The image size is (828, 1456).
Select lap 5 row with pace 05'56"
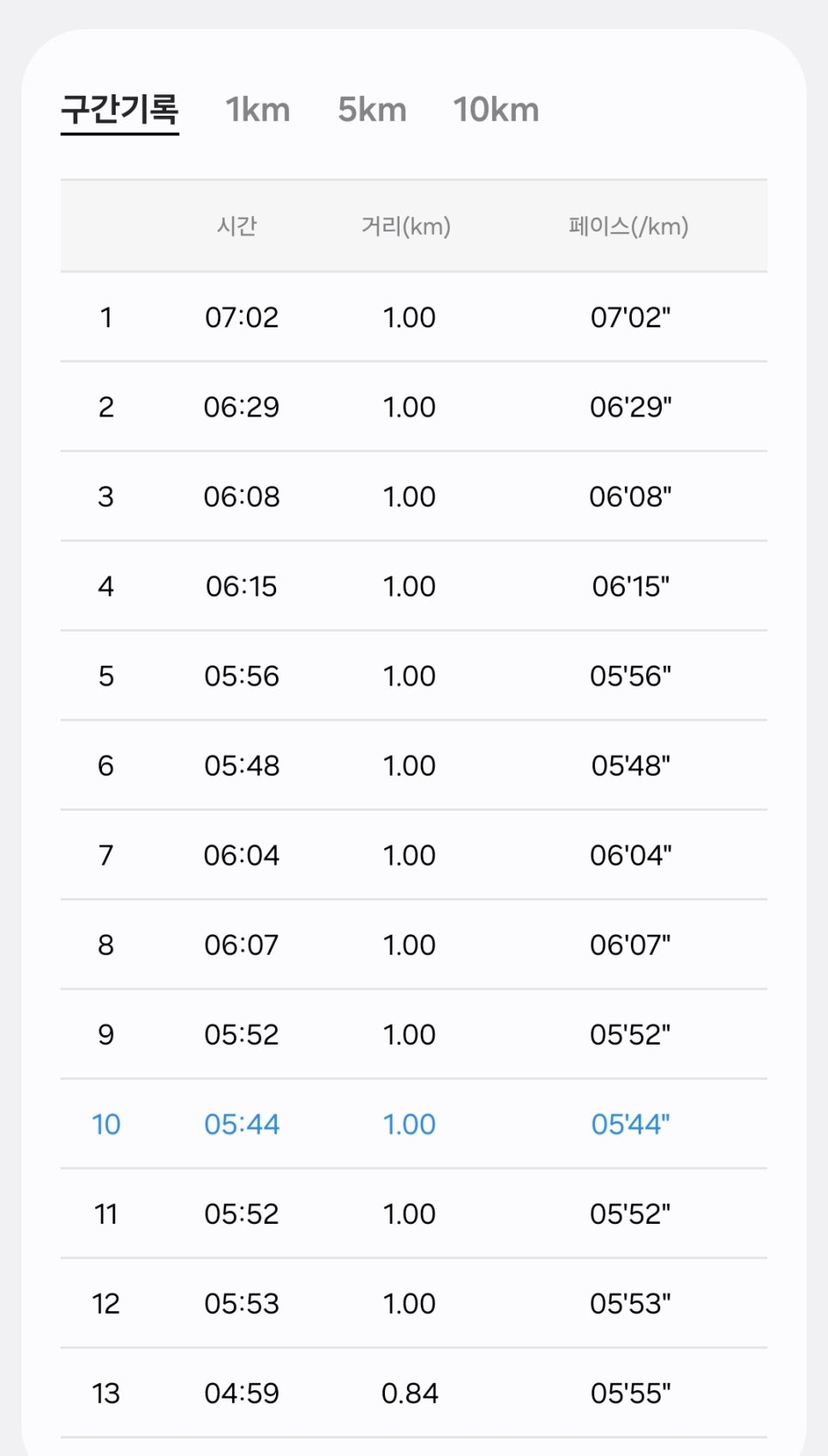(x=414, y=676)
